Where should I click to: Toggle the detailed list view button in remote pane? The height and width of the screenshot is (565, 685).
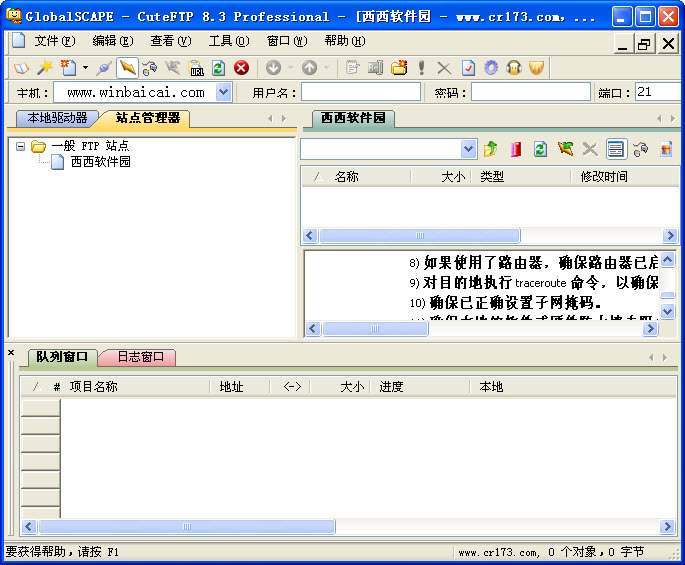[615, 149]
